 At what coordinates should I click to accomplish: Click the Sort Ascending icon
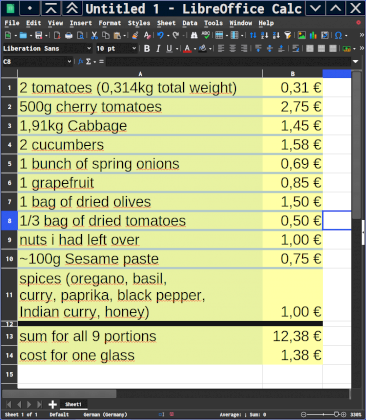pyautogui.click(x=265, y=35)
